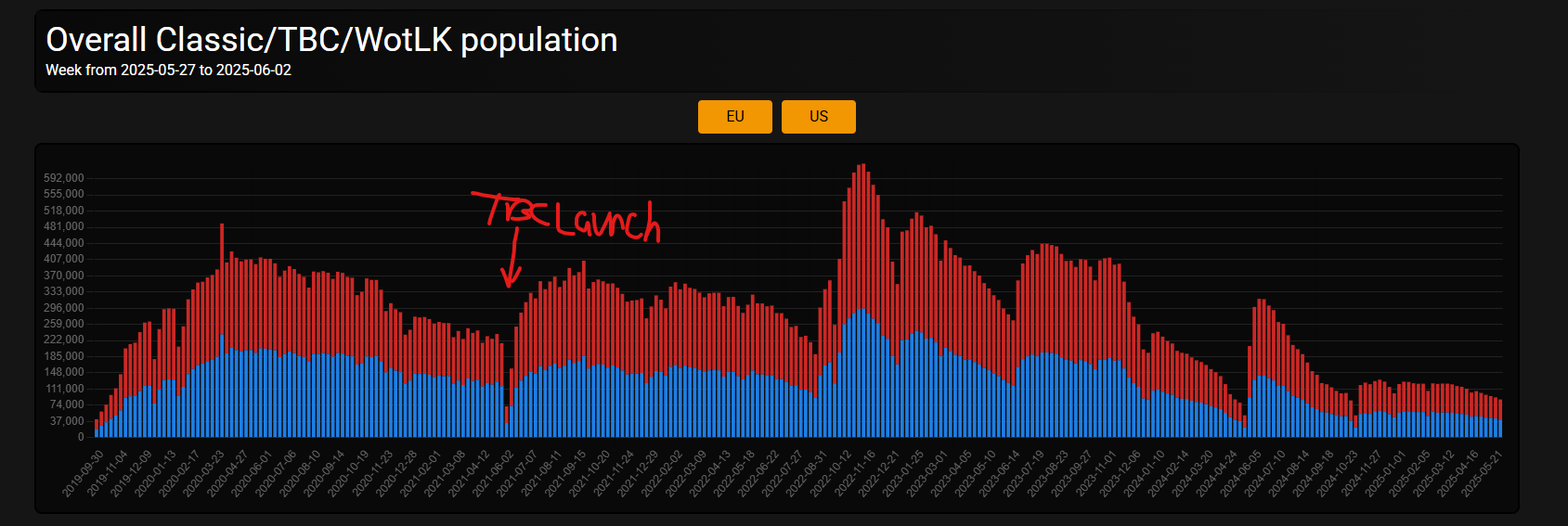Click the 592,000 y-axis label
The width and height of the screenshot is (1568, 526).
pyautogui.click(x=63, y=178)
